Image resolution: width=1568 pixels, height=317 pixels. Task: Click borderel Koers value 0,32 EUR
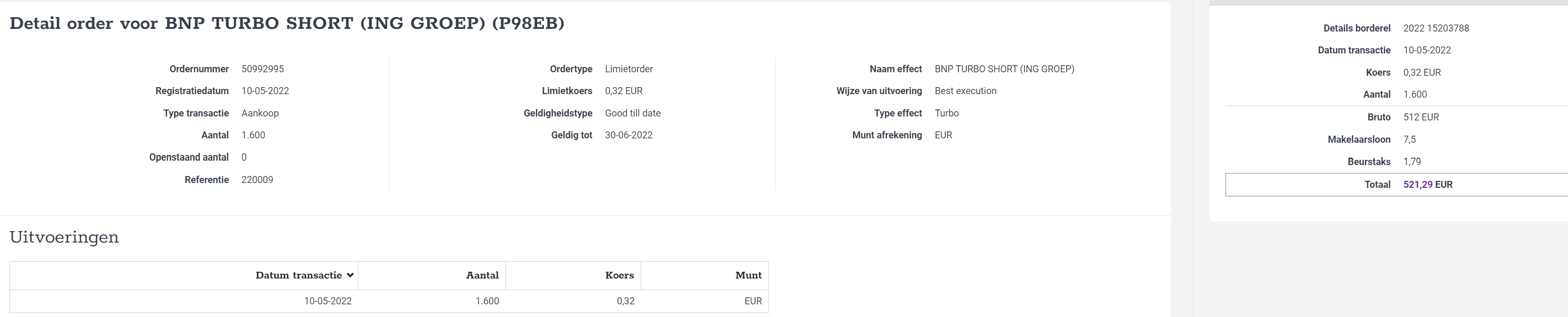[1422, 73]
